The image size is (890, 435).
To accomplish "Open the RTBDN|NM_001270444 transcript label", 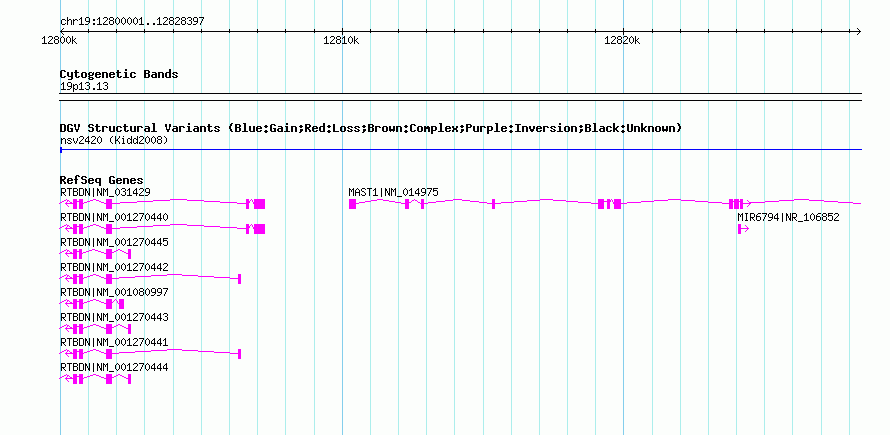I will point(114,367).
